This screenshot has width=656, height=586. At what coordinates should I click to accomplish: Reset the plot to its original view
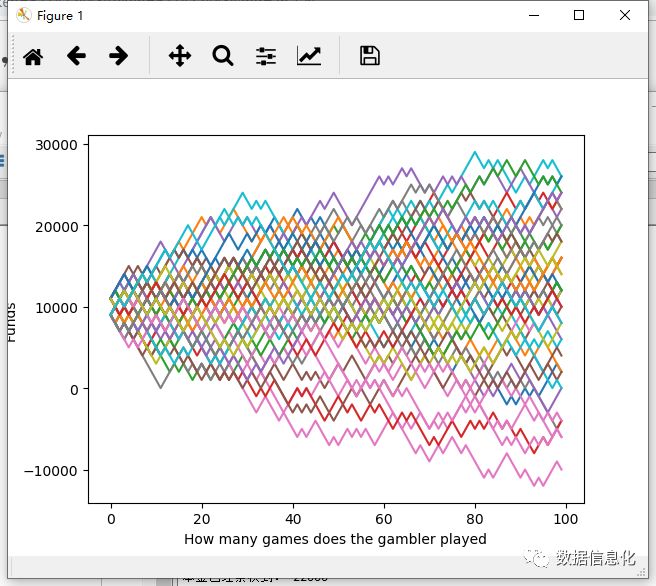[x=33, y=56]
